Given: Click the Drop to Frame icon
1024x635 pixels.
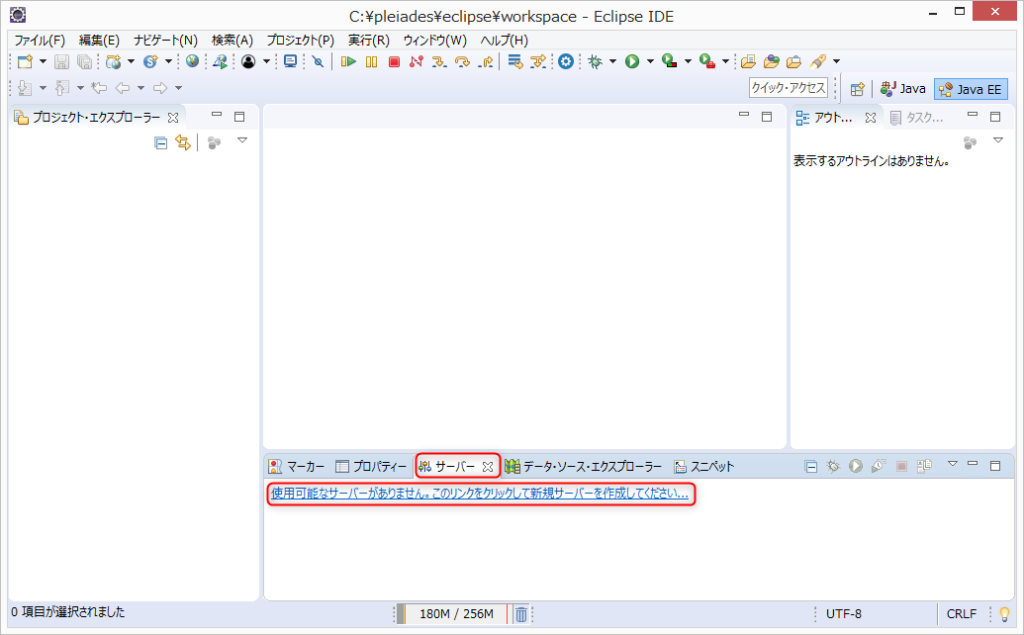Looking at the screenshot, I should click(515, 61).
